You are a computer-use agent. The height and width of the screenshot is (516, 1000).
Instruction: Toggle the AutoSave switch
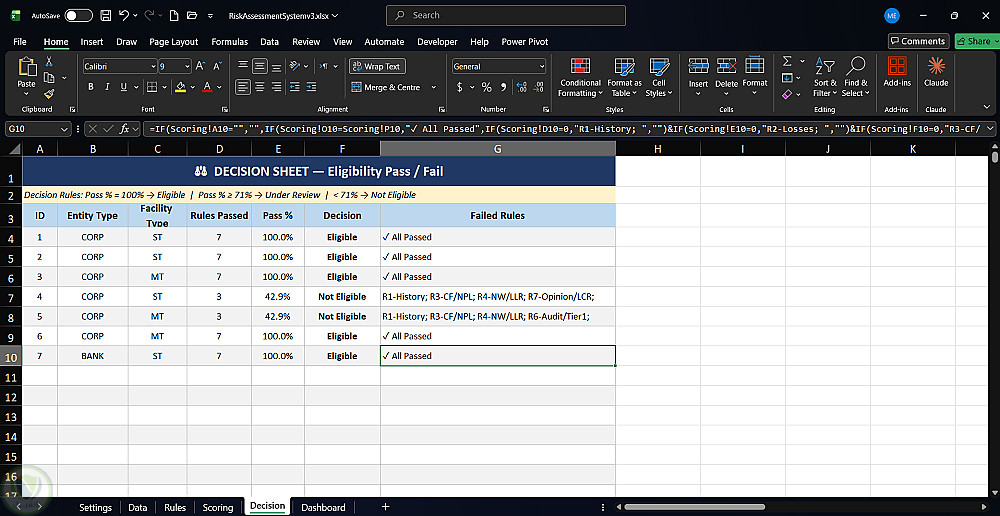pos(78,15)
